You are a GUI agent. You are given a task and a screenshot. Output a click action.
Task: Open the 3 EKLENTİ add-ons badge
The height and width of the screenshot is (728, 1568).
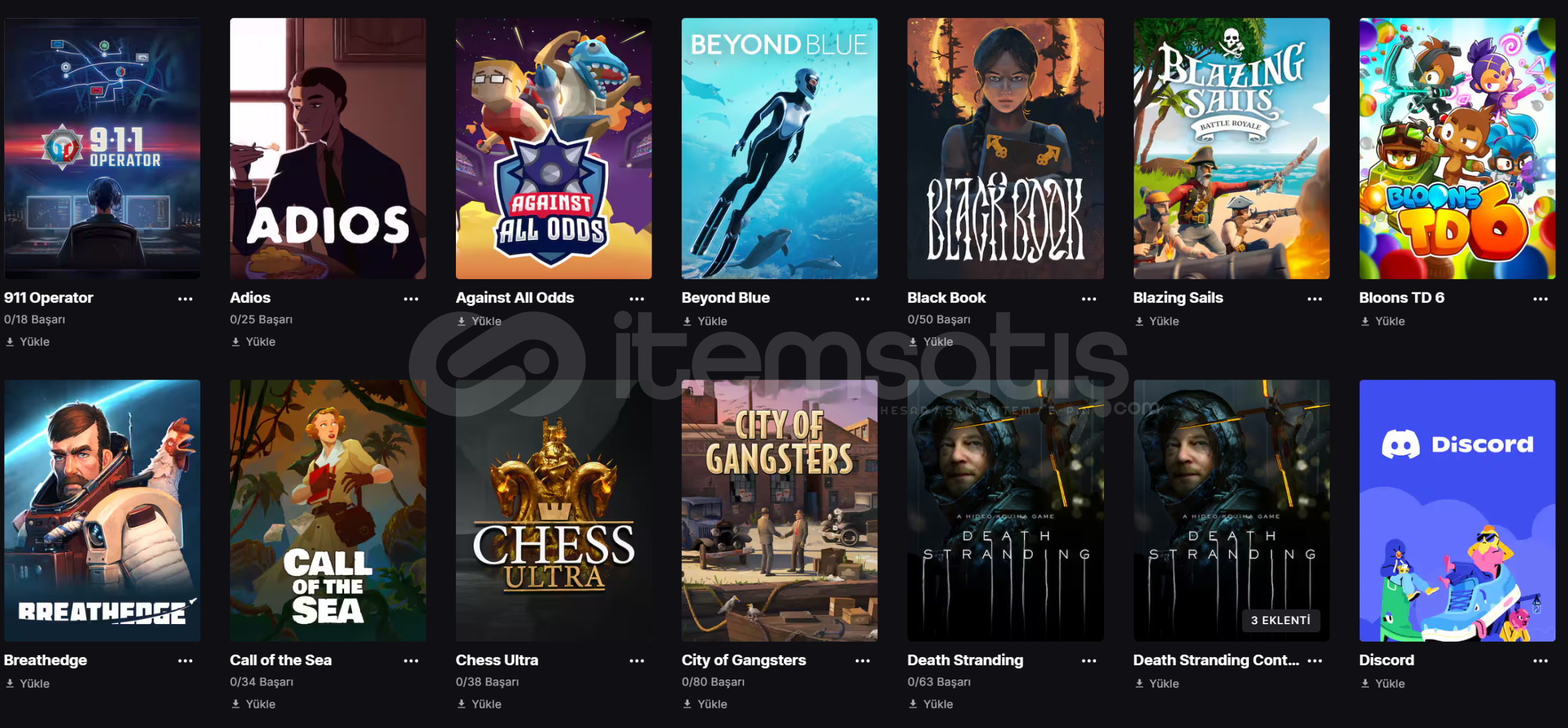coord(1281,620)
